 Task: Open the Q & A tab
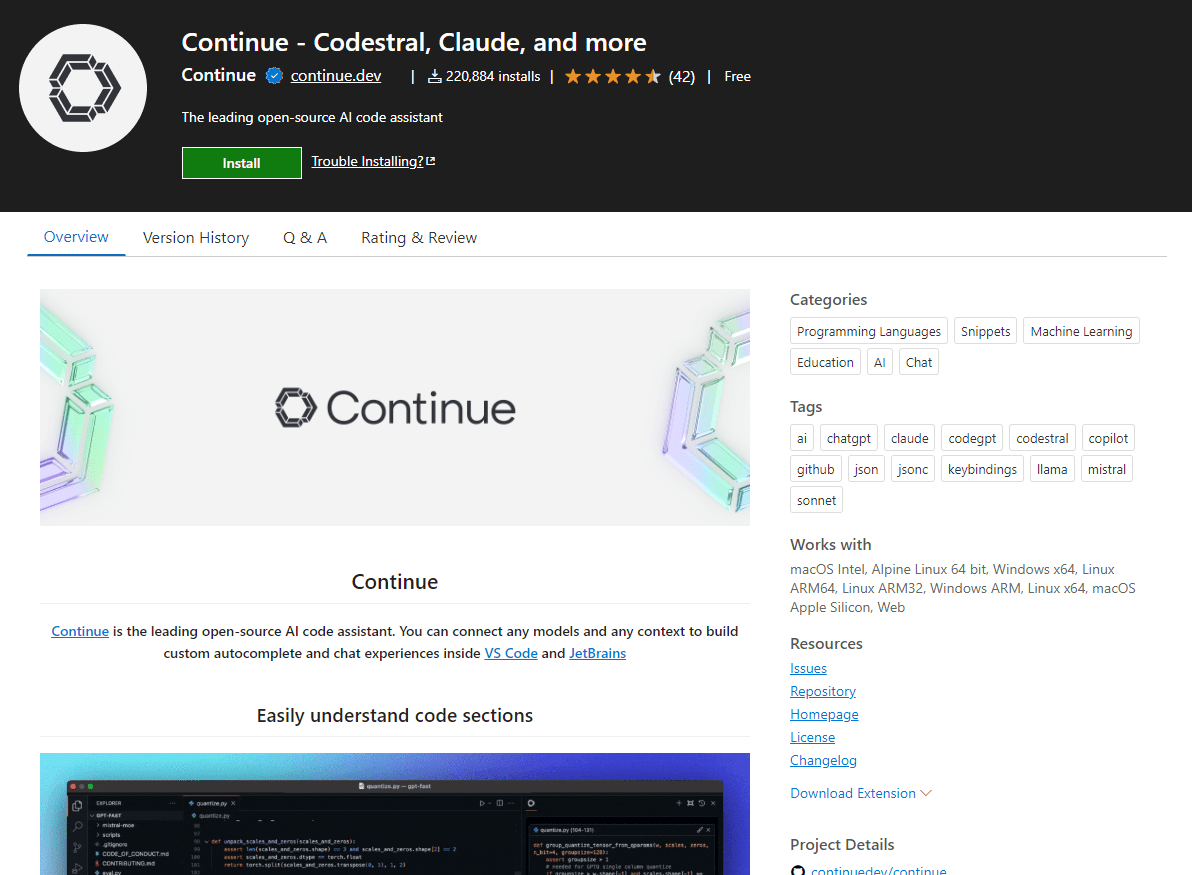[x=305, y=238]
